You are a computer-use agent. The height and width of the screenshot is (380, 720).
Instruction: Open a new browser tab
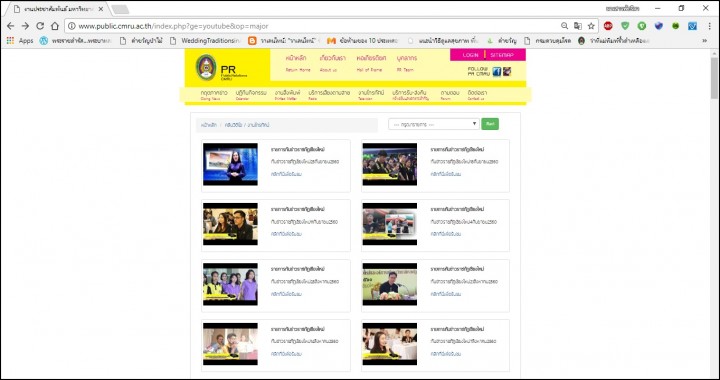point(120,9)
